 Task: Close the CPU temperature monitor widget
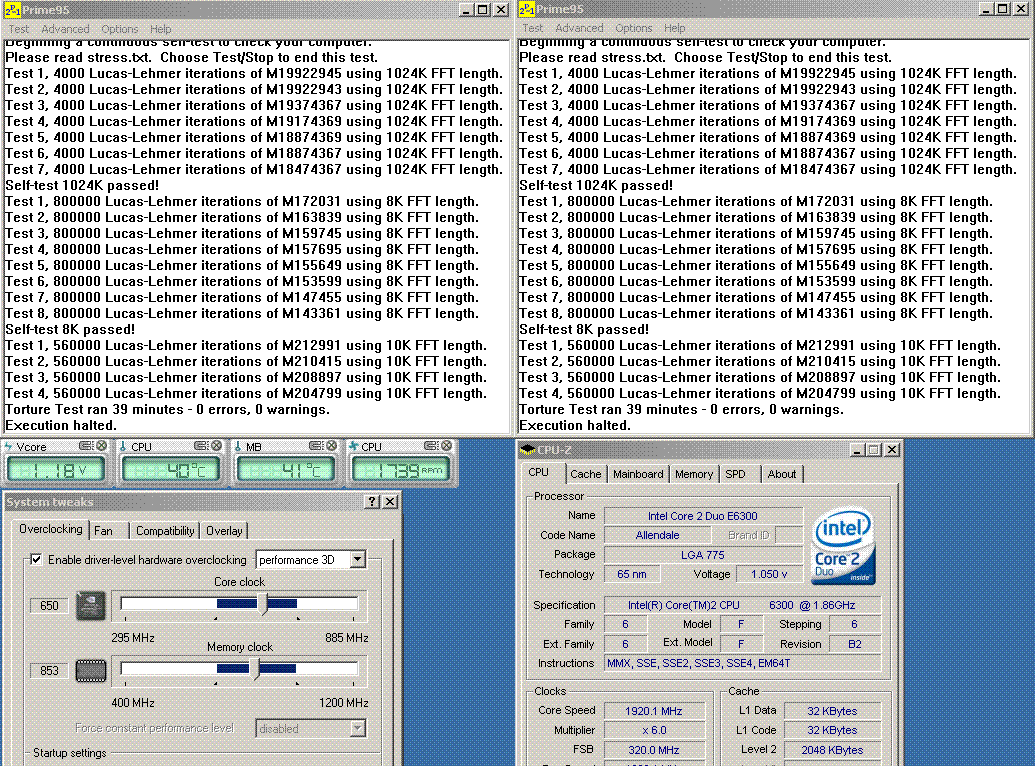coord(216,446)
